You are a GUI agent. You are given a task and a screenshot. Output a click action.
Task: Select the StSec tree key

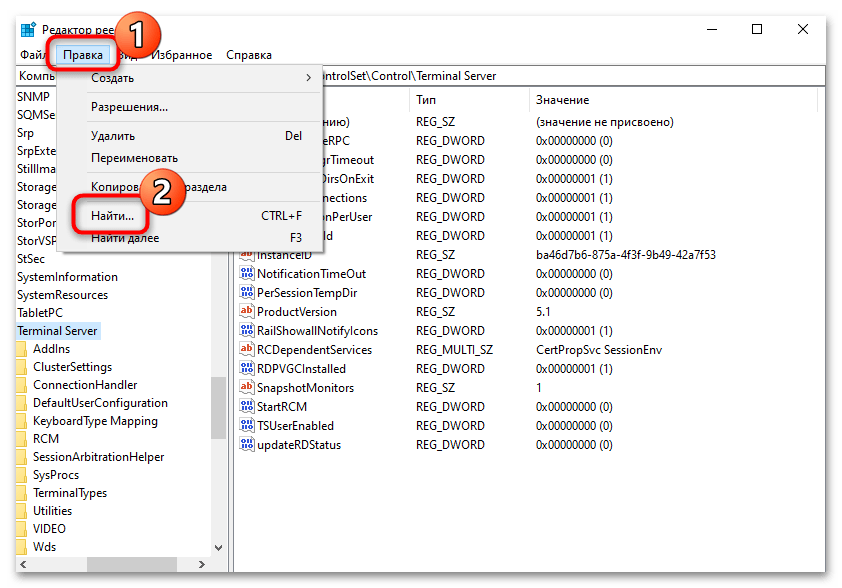coord(31,259)
